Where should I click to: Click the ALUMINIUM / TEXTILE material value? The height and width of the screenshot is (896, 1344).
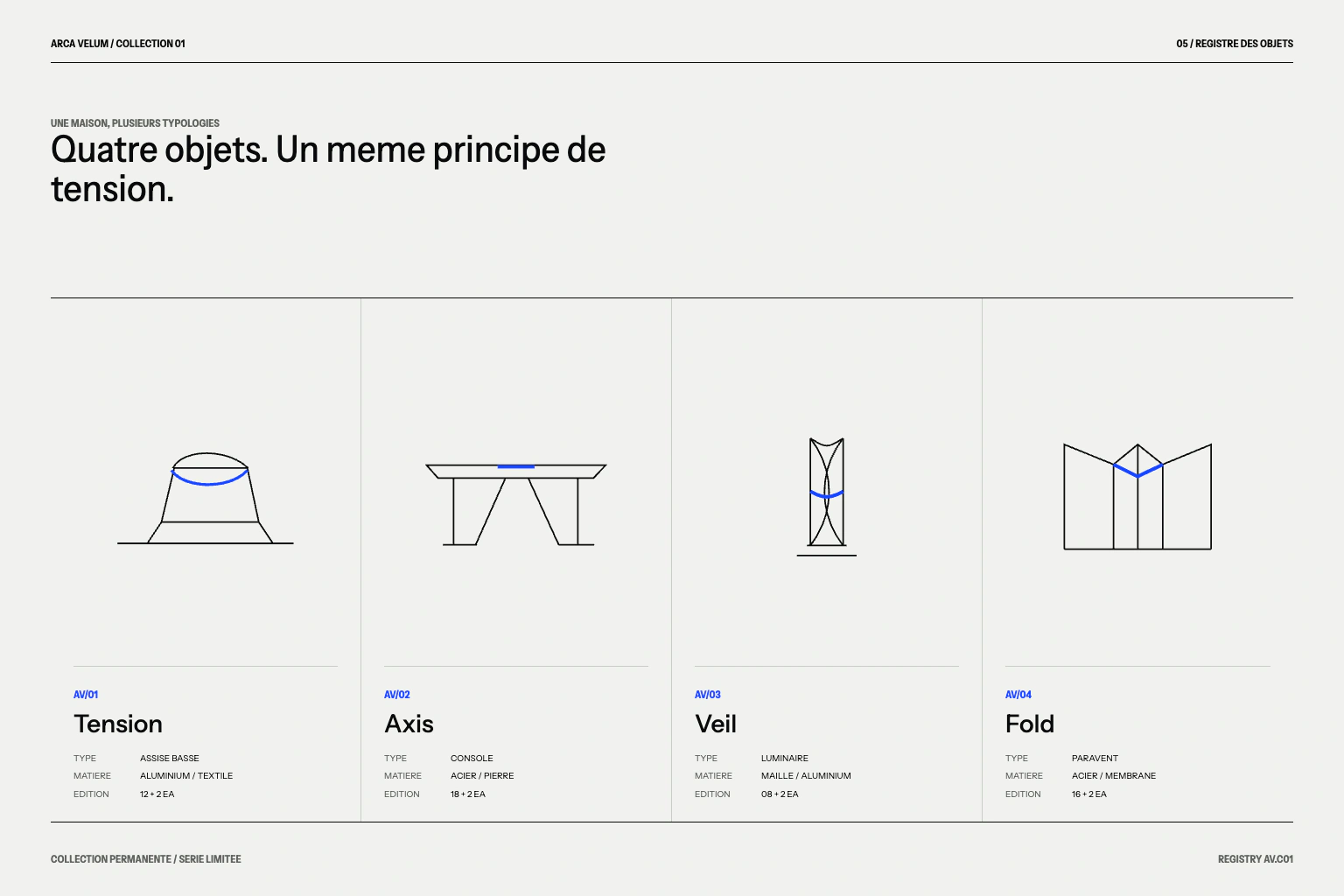point(186,776)
